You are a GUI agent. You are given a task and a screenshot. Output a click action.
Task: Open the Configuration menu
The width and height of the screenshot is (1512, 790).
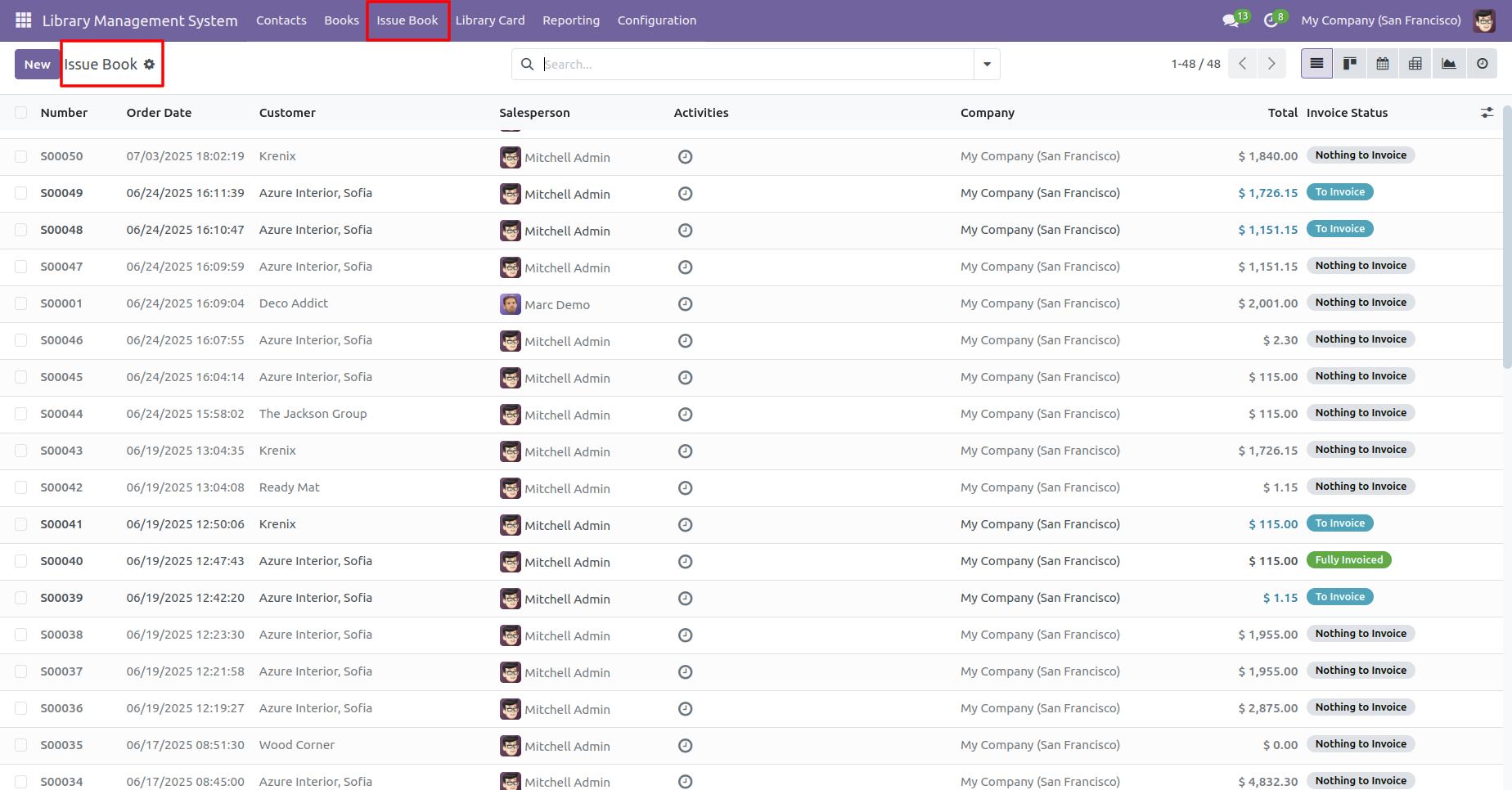tap(657, 20)
